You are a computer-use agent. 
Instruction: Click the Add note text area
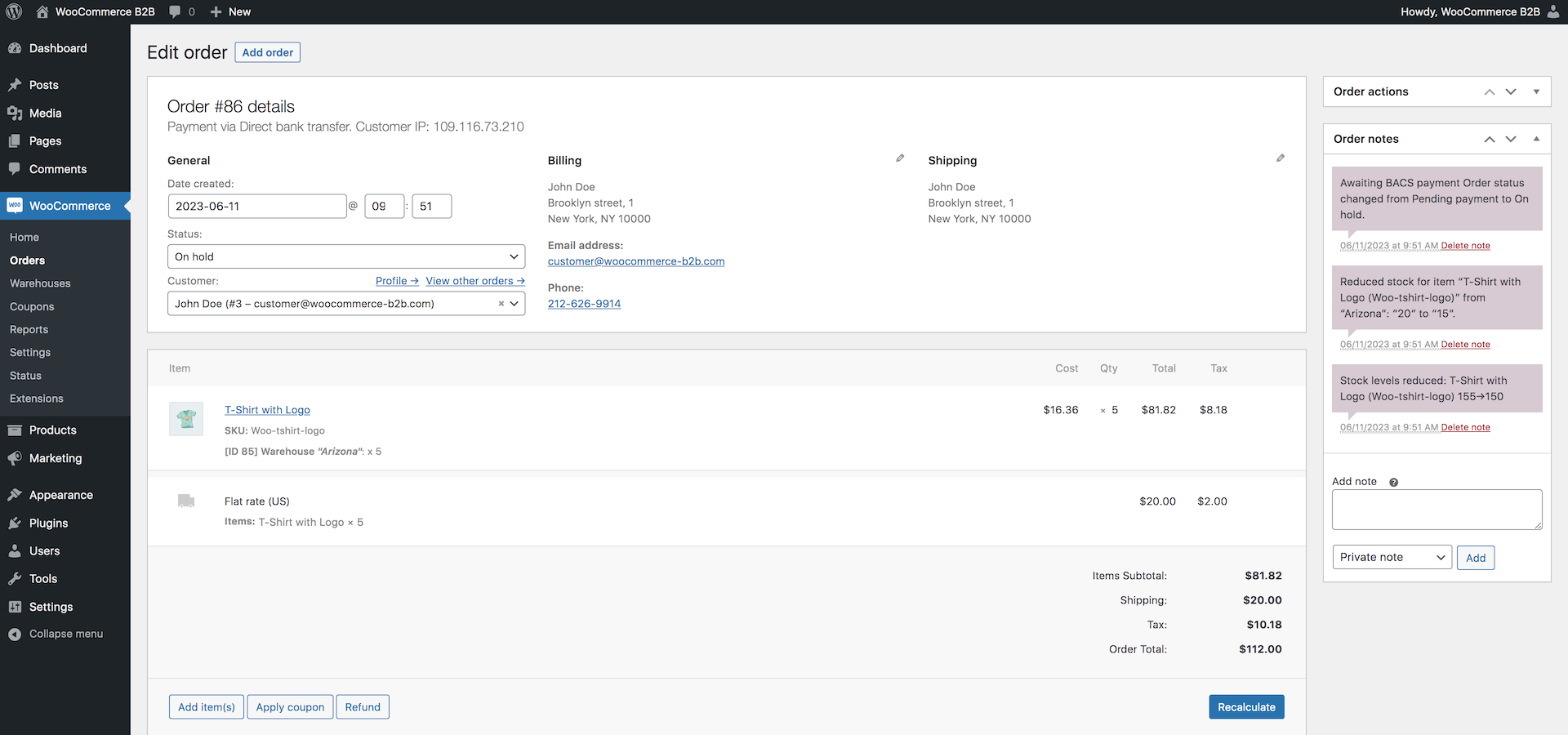click(x=1437, y=510)
